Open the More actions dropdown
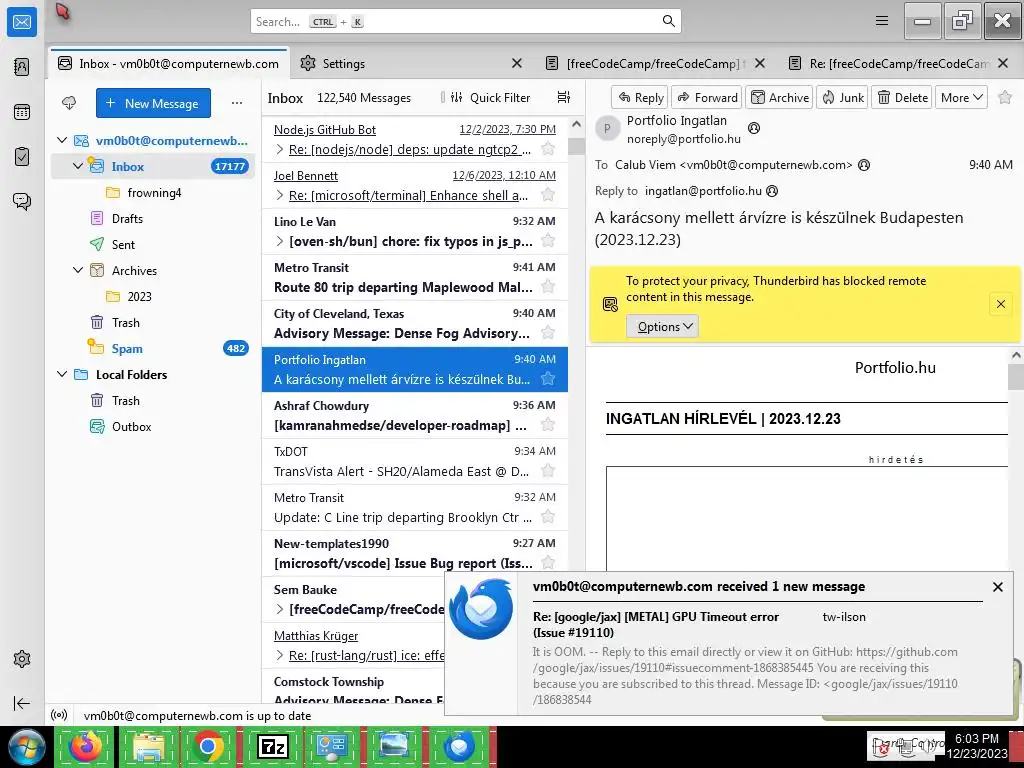The width and height of the screenshot is (1024, 768). click(x=961, y=97)
